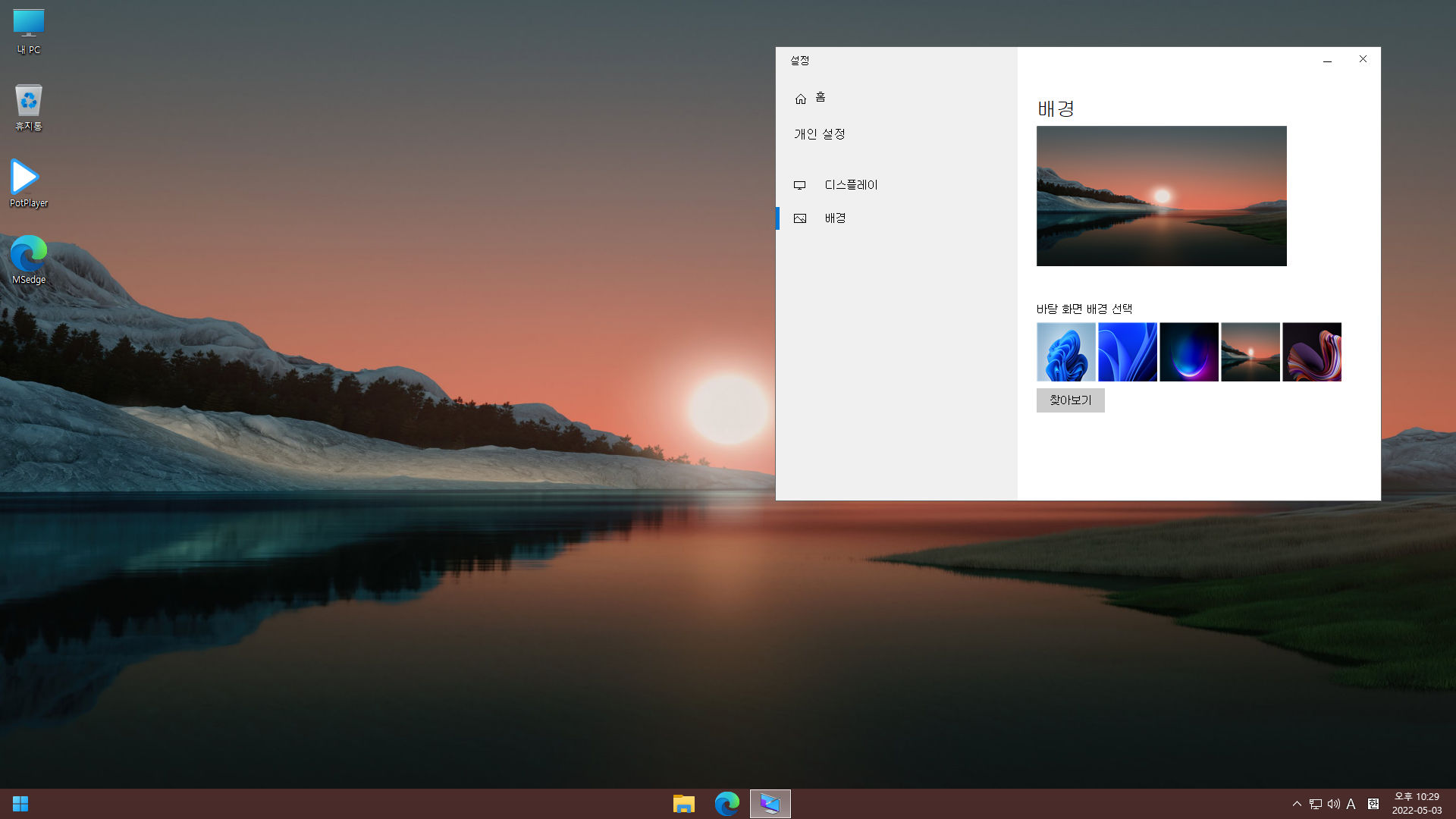Viewport: 1456px width, 819px height.
Task: Open the 내 PC desktop icon
Action: (29, 32)
